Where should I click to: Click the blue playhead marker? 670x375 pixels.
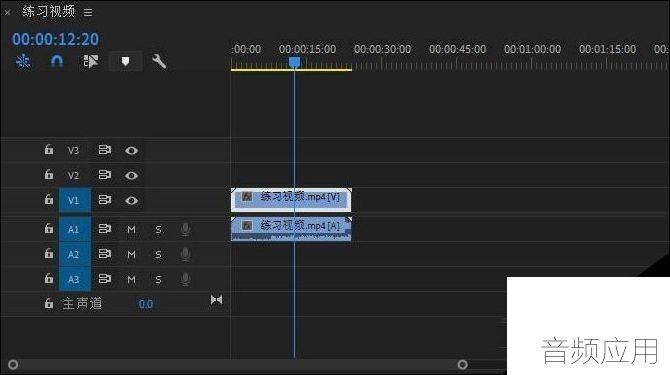(x=294, y=62)
